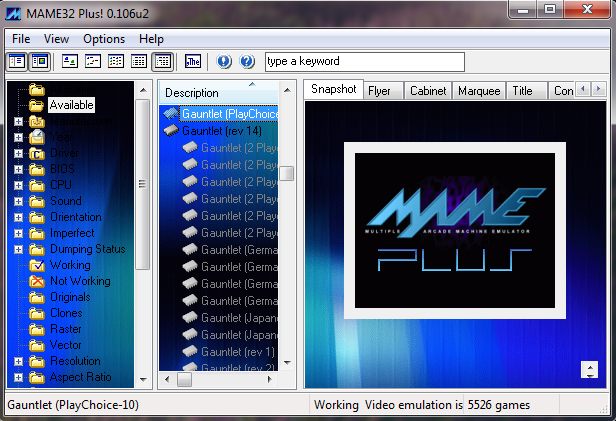Screen dimensions: 616x421
Task: Click the Driver folder icon
Action: (37, 153)
